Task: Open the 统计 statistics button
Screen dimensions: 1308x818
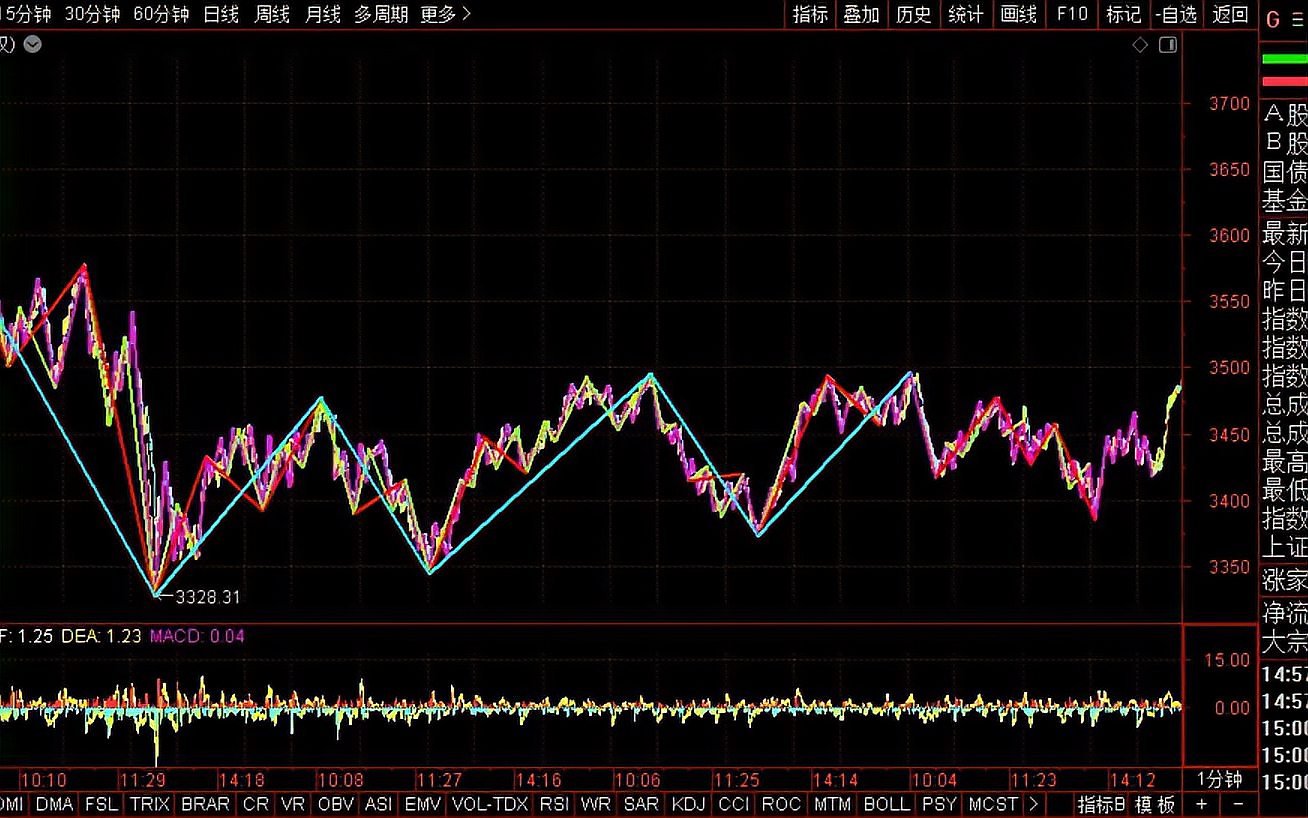Action: (966, 14)
